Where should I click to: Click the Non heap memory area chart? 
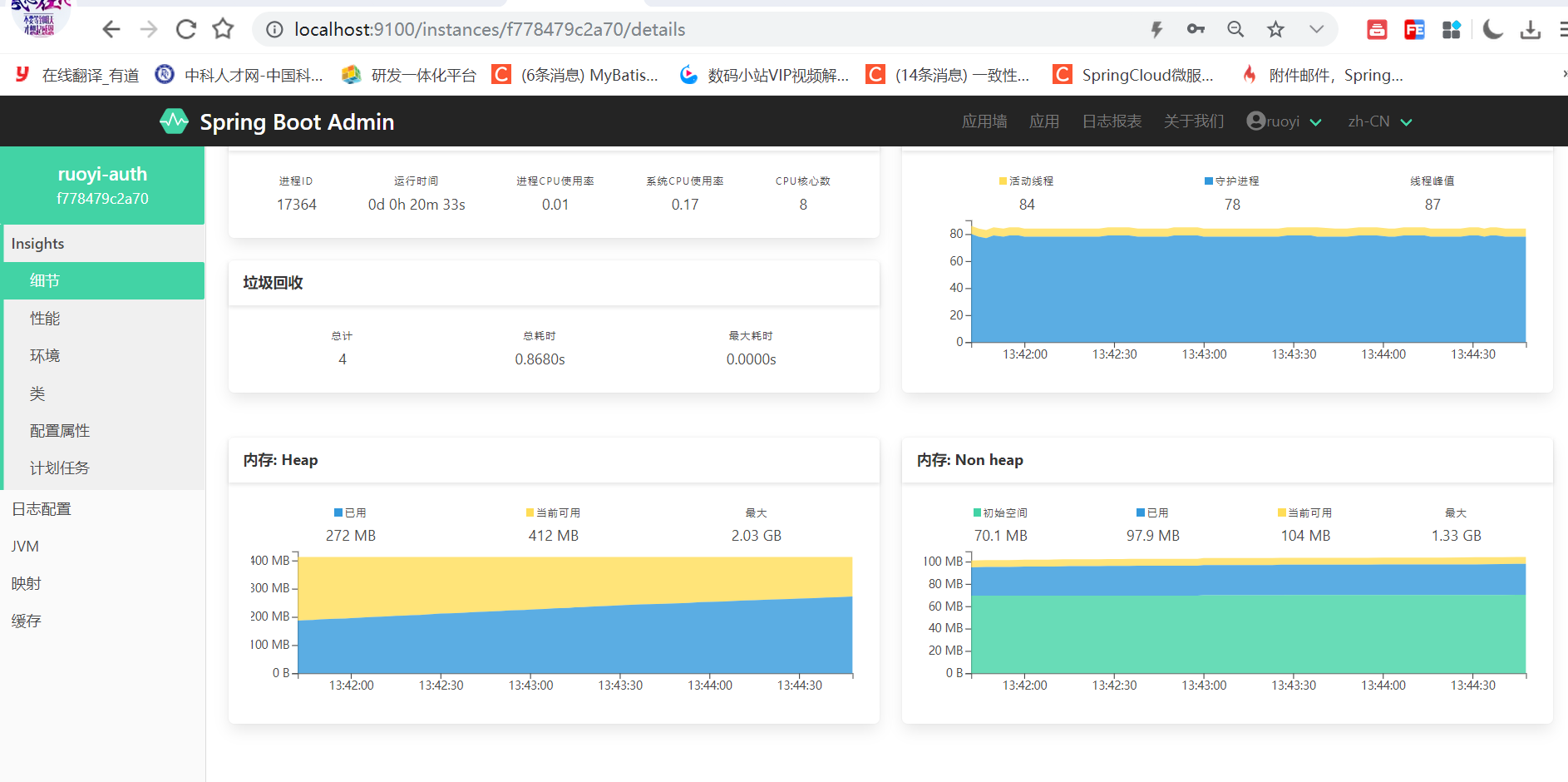(1248, 616)
